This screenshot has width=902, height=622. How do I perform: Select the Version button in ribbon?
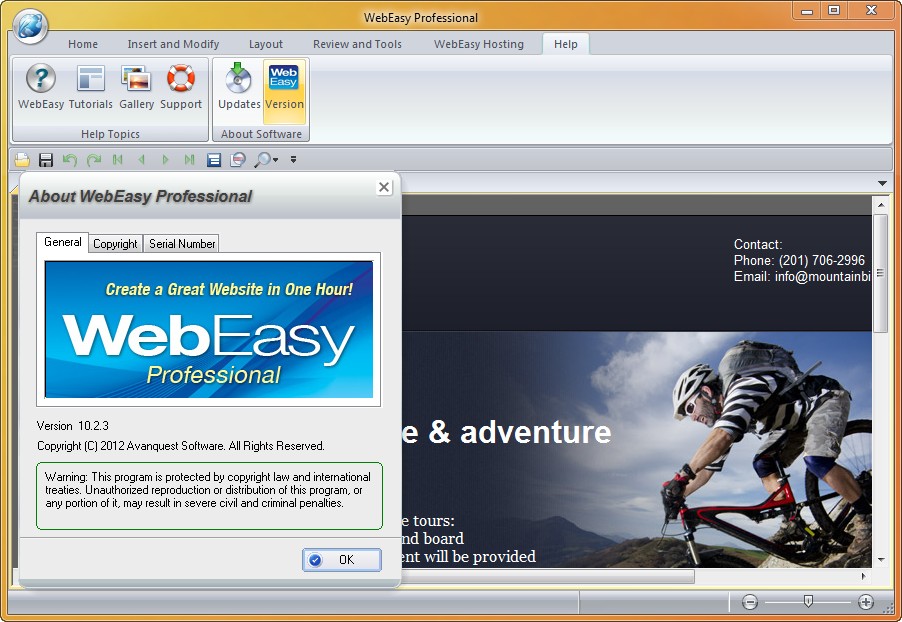[284, 91]
